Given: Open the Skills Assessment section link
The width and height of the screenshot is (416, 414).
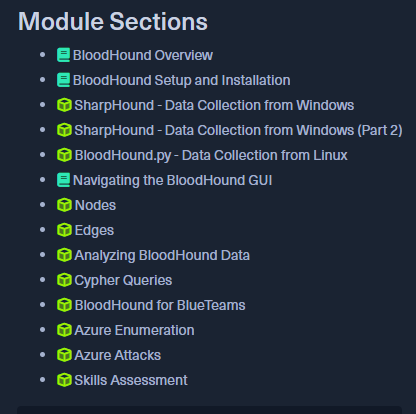Looking at the screenshot, I should pos(131,380).
